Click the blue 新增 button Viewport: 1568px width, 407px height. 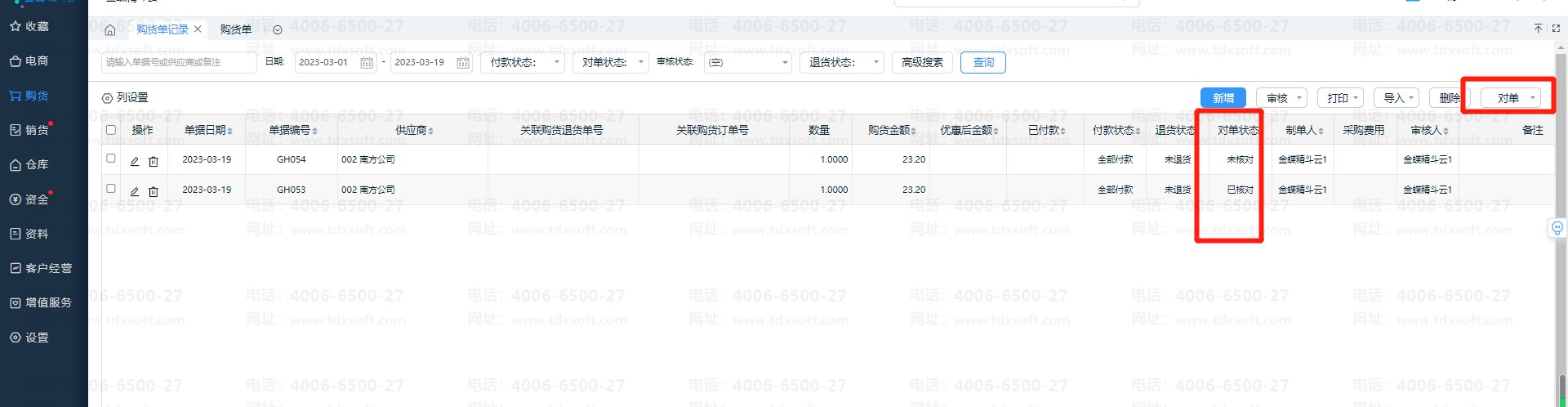tap(1223, 98)
